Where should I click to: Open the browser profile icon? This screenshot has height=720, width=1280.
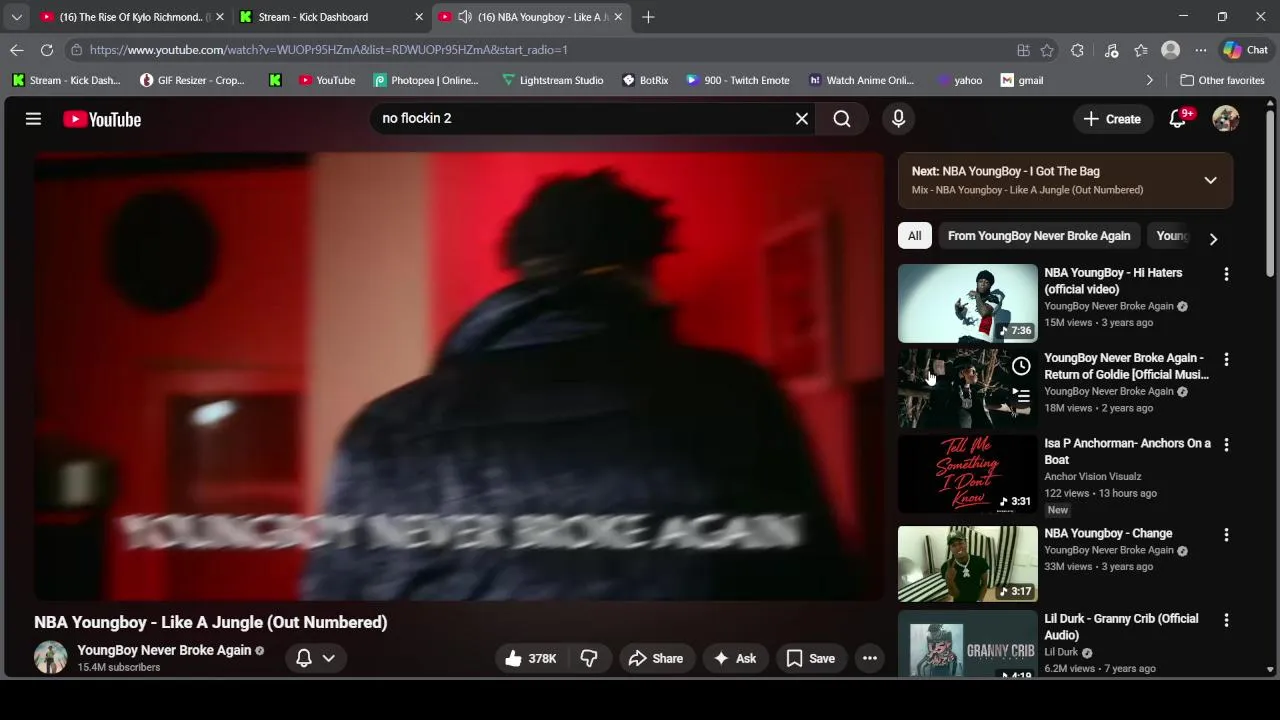pos(1170,50)
